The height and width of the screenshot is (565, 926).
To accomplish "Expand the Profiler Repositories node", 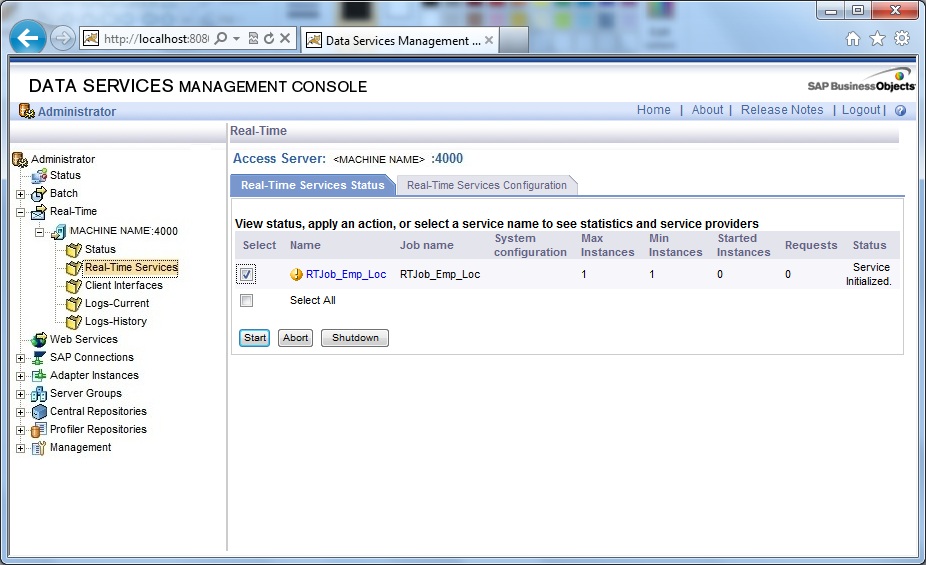I will (x=21, y=430).
